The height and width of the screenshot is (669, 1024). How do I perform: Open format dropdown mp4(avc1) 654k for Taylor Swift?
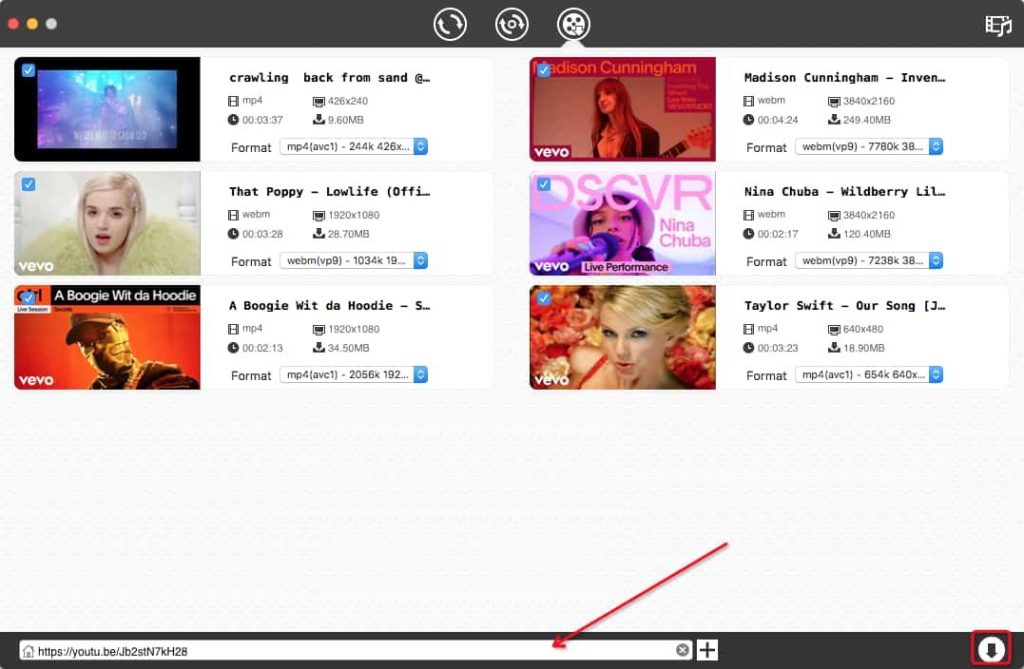(x=869, y=375)
